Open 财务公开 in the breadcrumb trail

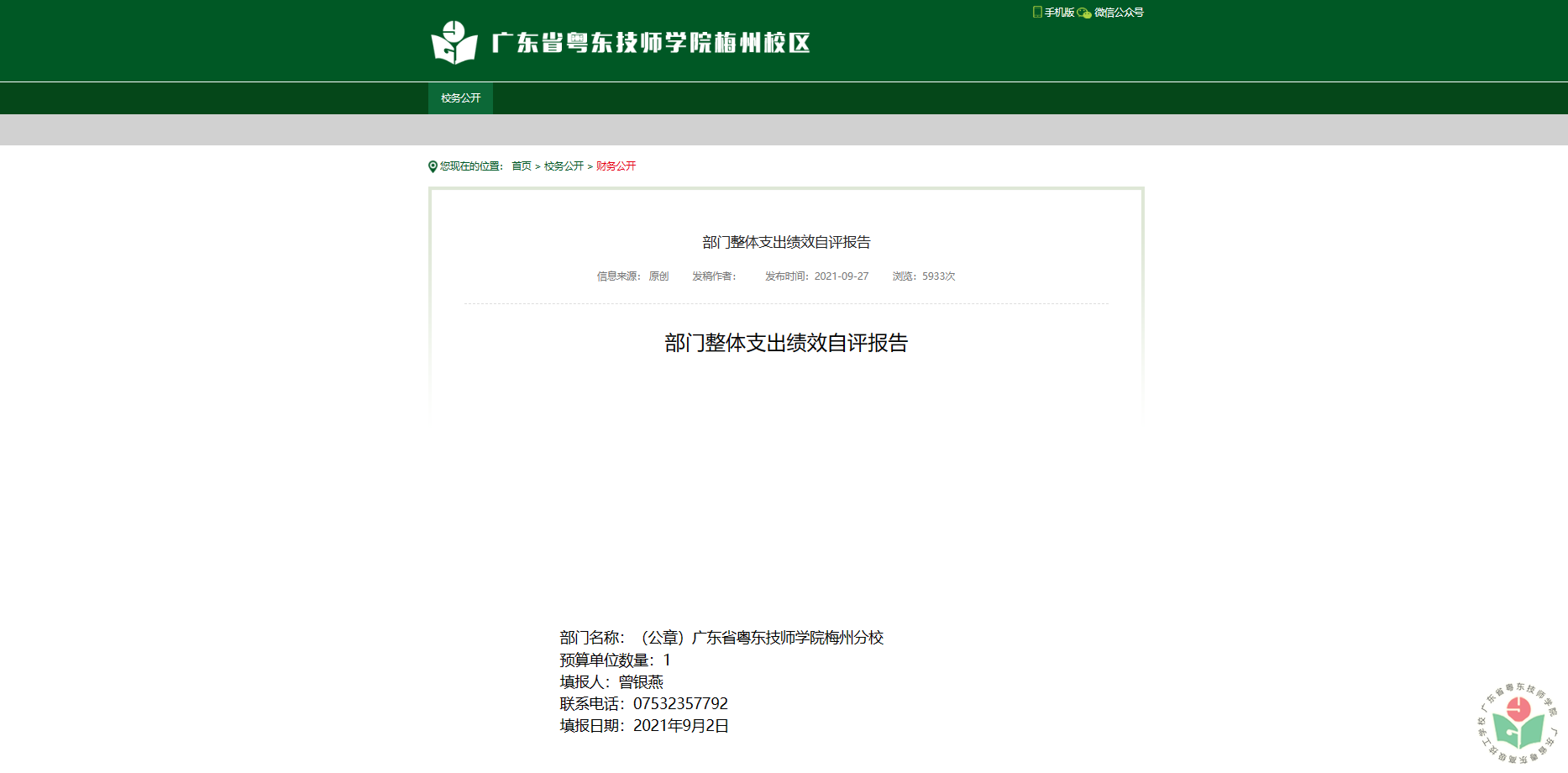pyautogui.click(x=616, y=166)
